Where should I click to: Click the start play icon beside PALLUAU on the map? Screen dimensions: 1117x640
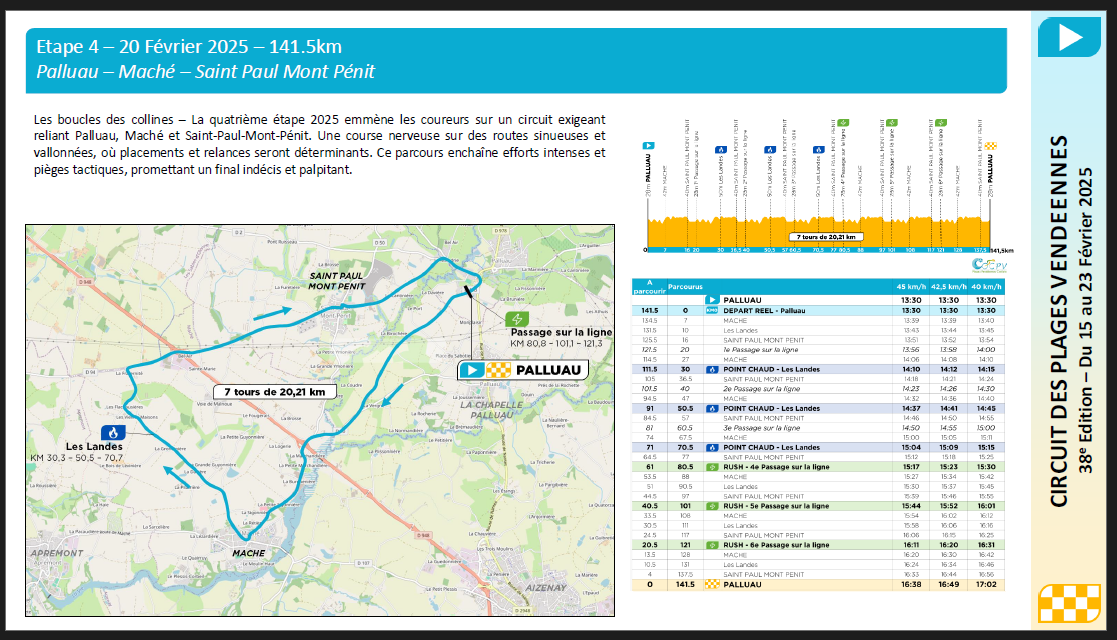tap(472, 370)
